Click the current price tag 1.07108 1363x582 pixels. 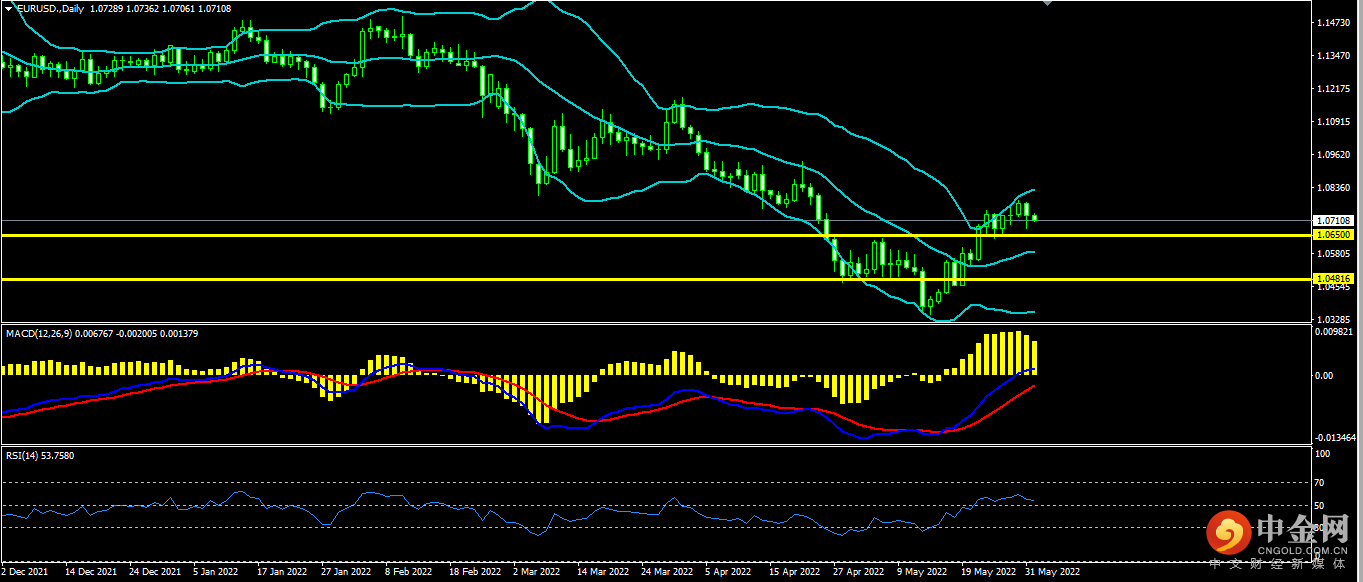click(1333, 220)
